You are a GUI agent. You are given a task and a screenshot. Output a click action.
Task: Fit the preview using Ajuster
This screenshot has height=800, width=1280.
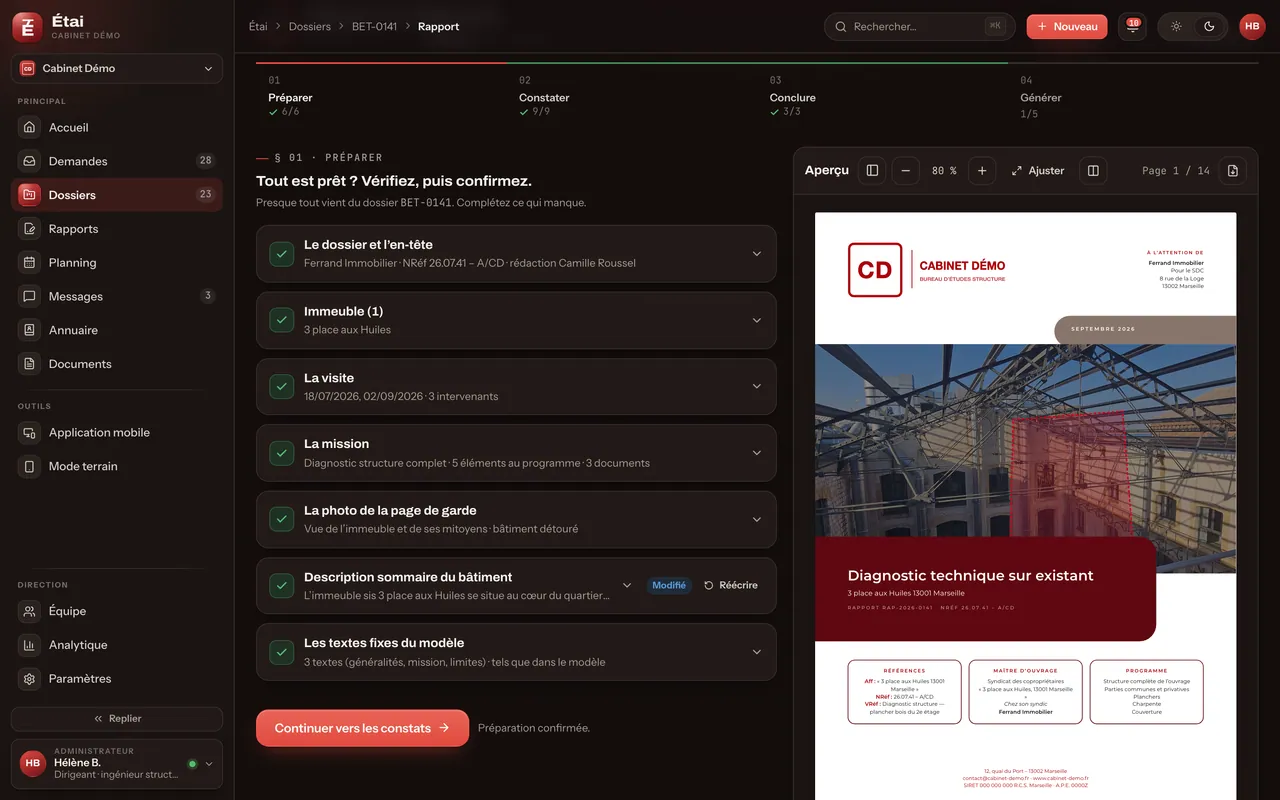(x=1038, y=171)
